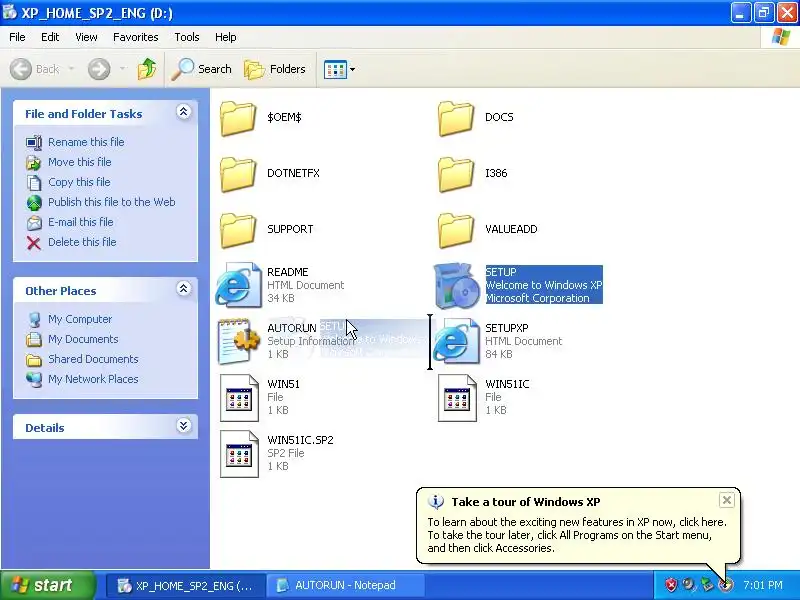Image resolution: width=800 pixels, height=600 pixels.
Task: Go up one folder level
Action: click(147, 69)
